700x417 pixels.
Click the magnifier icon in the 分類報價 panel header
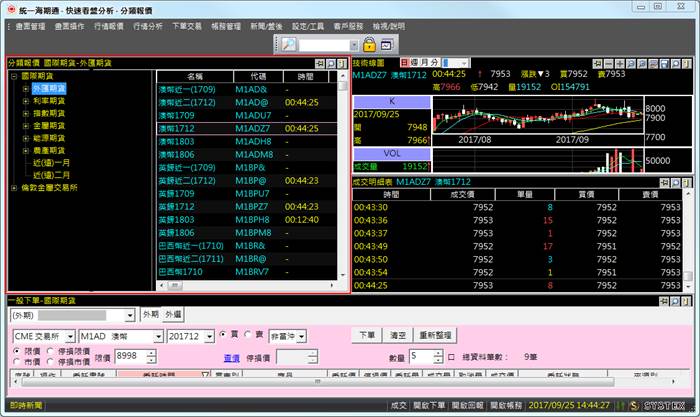[331, 64]
